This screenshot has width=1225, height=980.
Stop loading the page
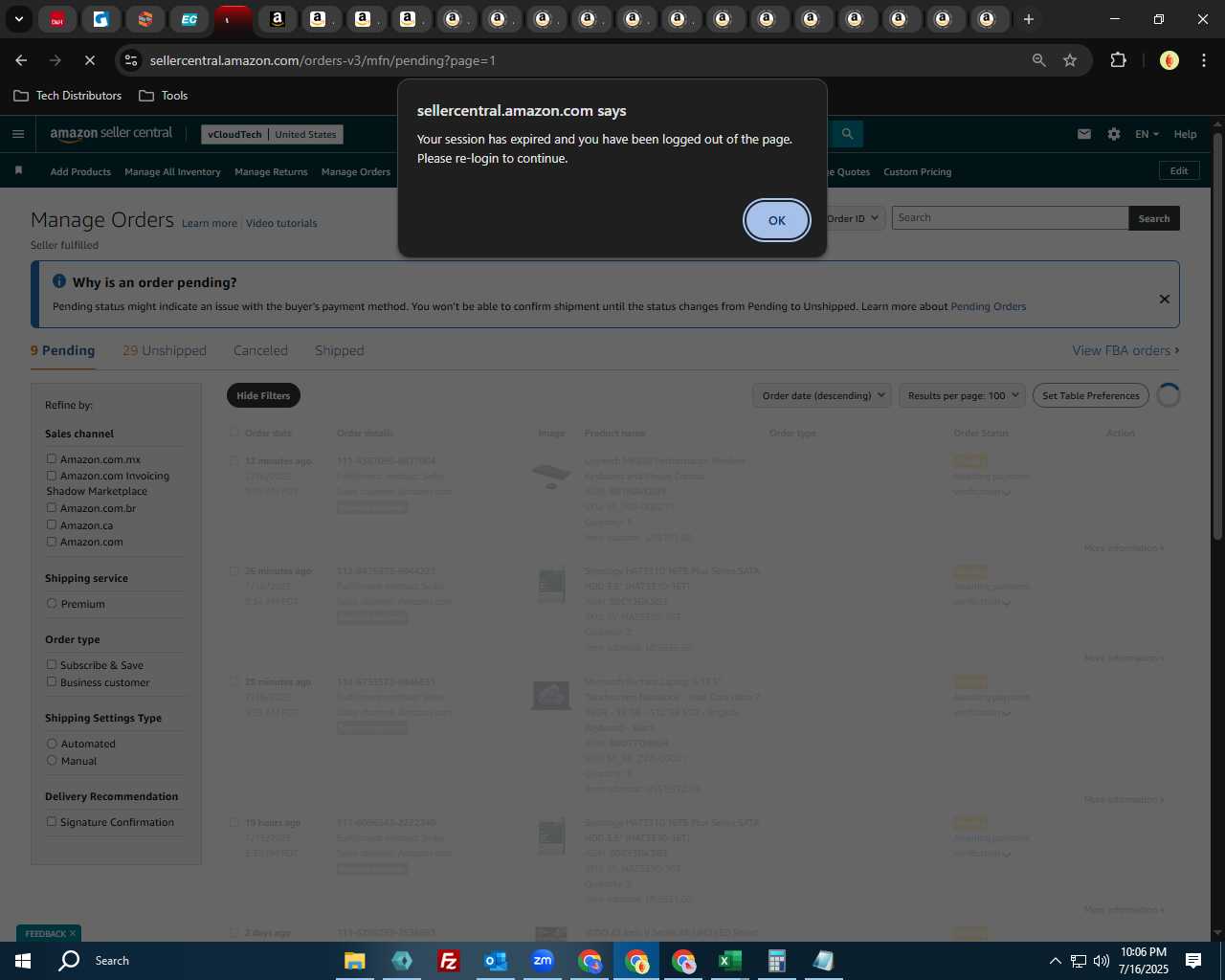pyautogui.click(x=89, y=60)
